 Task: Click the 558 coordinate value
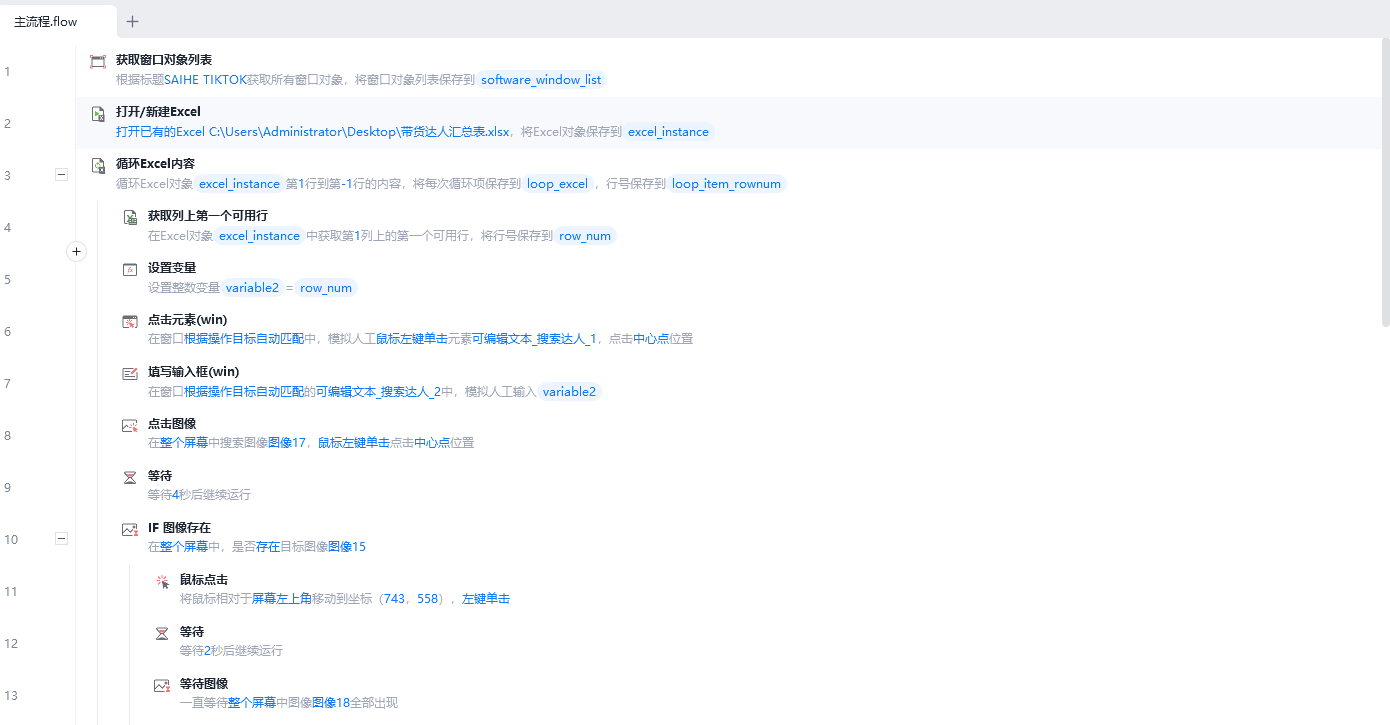coord(428,599)
